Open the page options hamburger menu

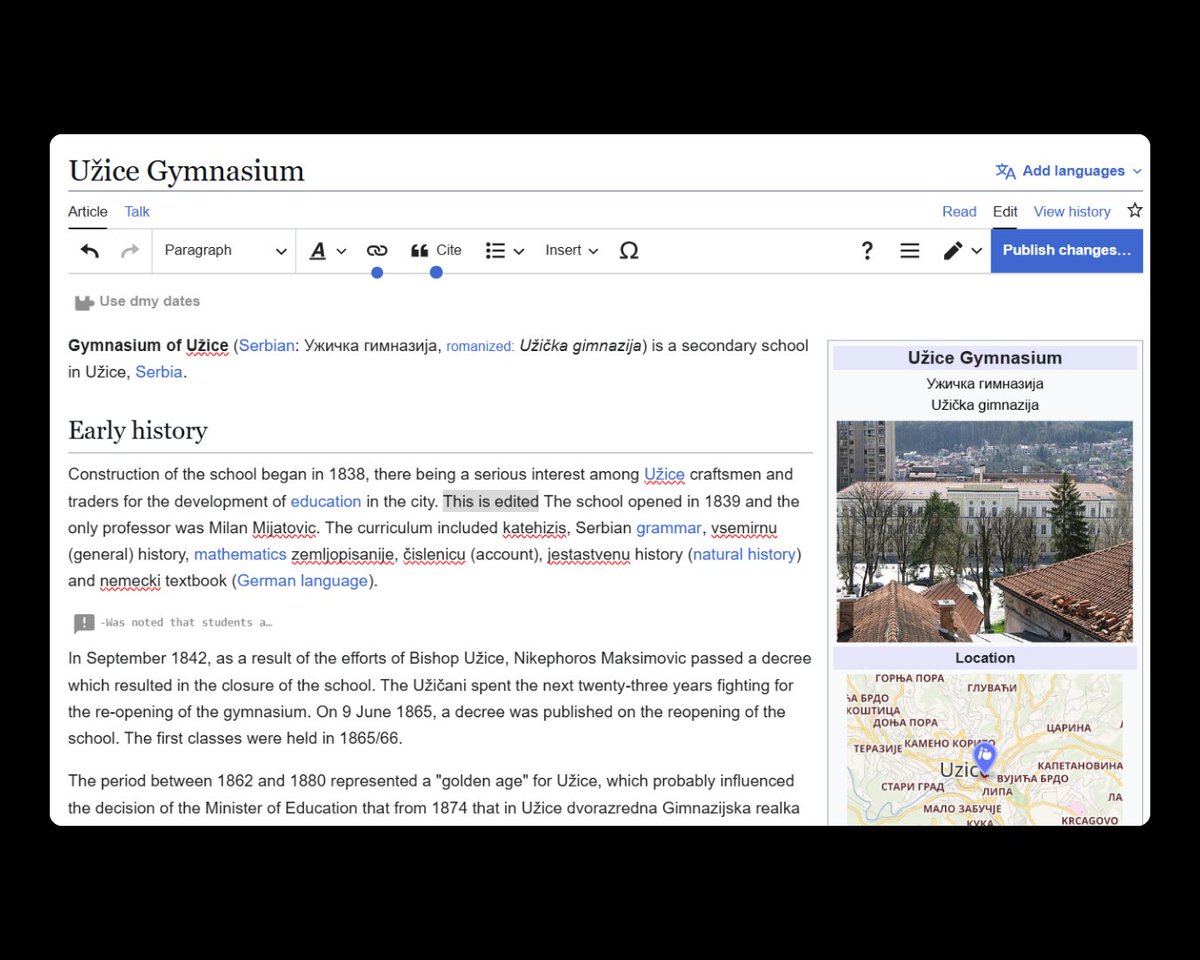tap(910, 251)
